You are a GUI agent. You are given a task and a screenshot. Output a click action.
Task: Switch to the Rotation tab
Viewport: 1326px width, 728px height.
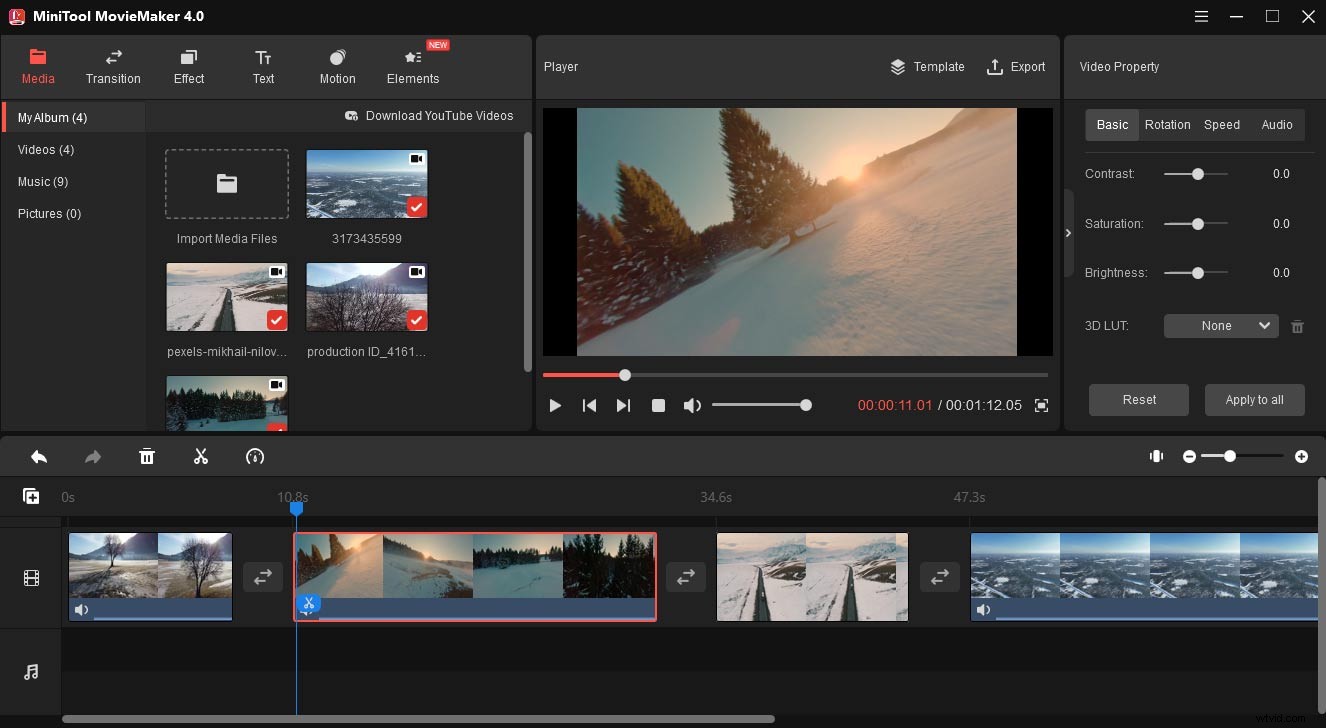pyautogui.click(x=1167, y=124)
